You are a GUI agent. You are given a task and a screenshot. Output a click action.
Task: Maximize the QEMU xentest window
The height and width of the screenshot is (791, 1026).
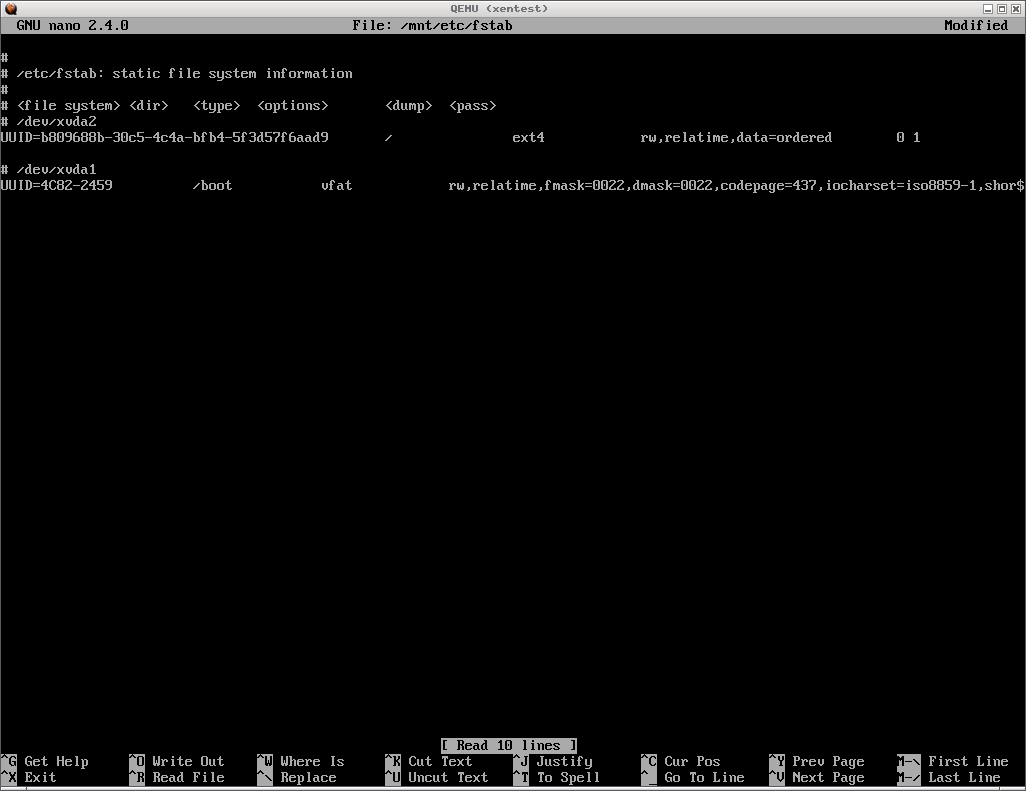click(x=1001, y=8)
